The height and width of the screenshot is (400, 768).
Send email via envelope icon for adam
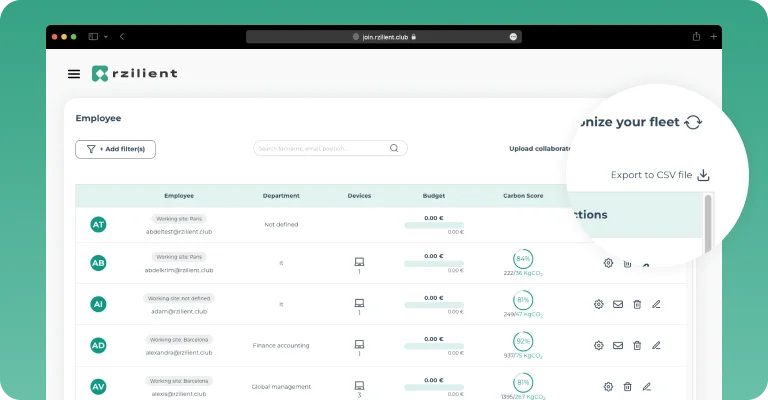[618, 304]
